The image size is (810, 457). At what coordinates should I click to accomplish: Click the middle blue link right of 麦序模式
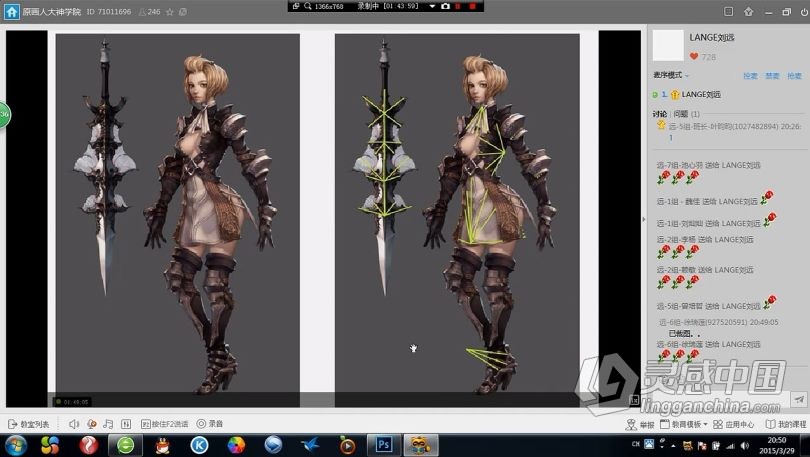coord(772,76)
